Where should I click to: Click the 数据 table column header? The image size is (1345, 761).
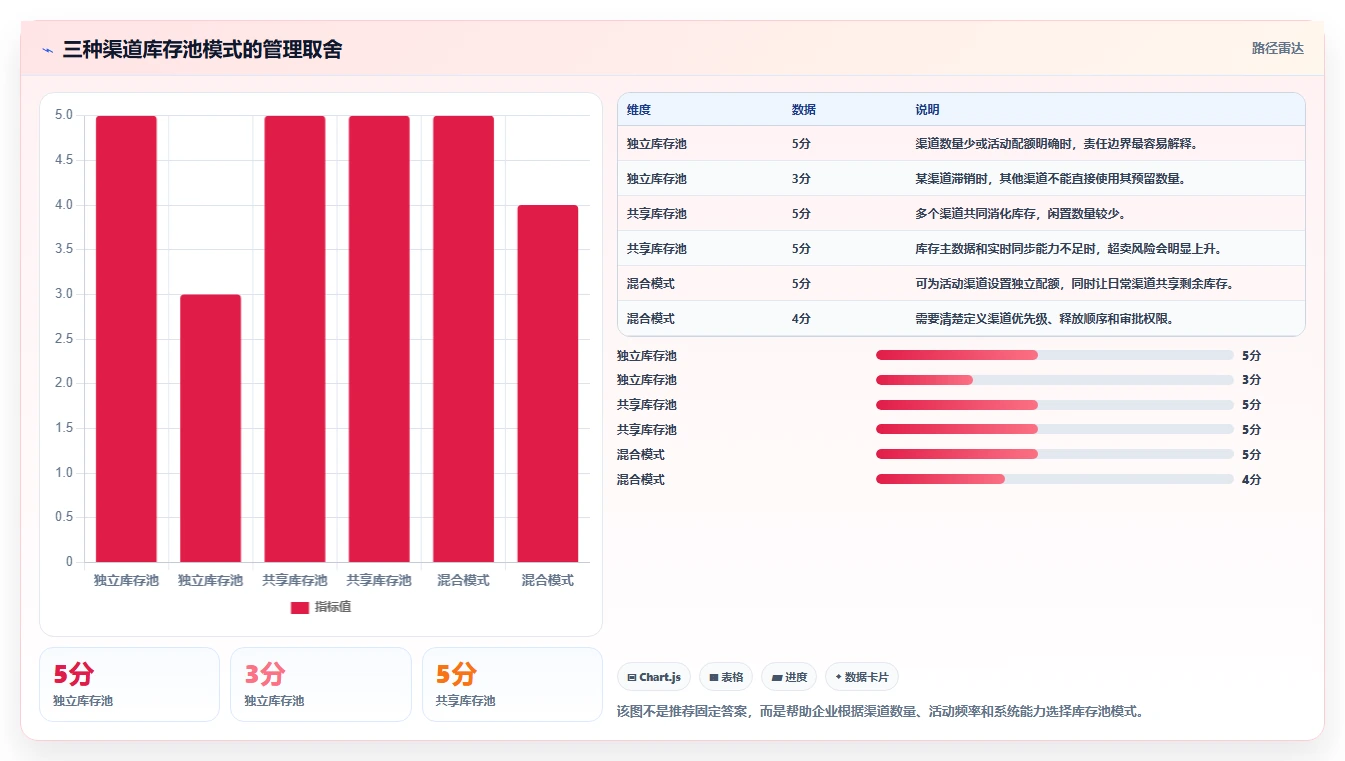(804, 110)
